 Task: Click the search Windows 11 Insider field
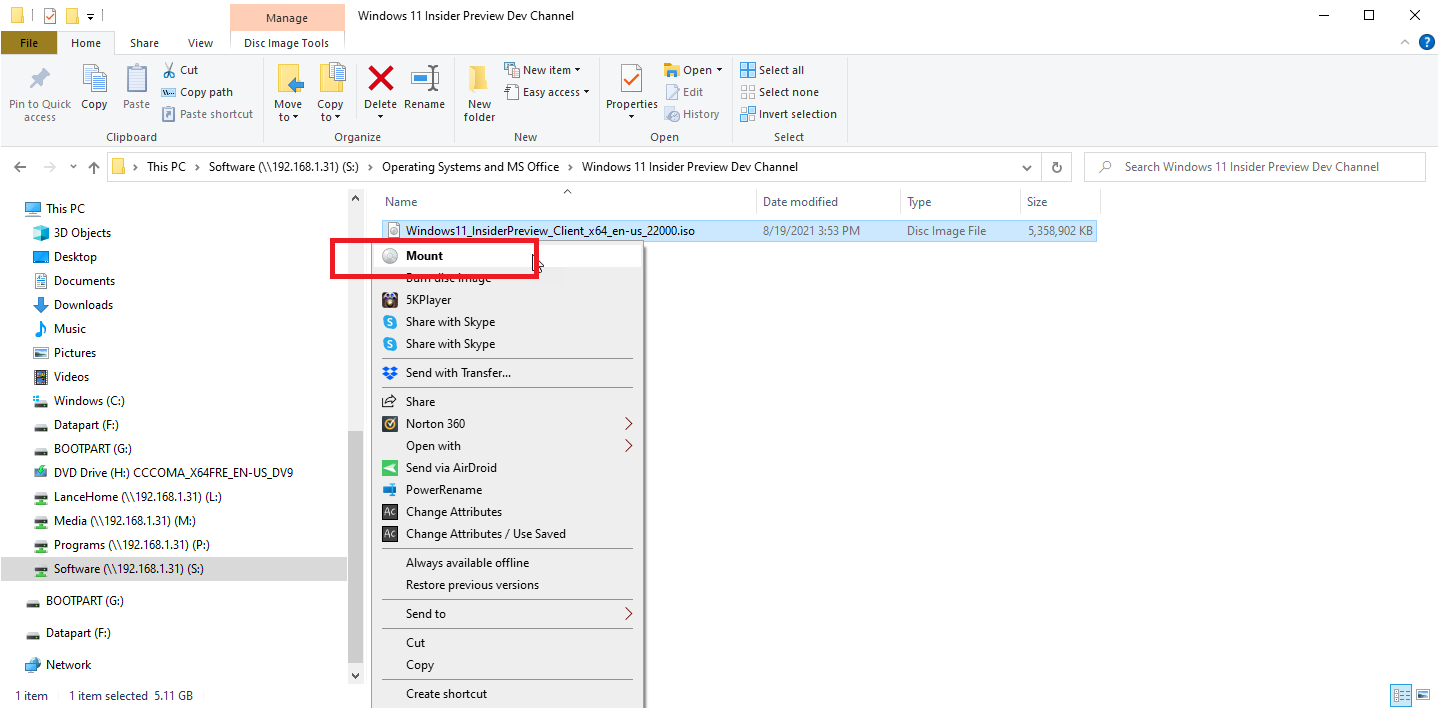[x=1254, y=167]
